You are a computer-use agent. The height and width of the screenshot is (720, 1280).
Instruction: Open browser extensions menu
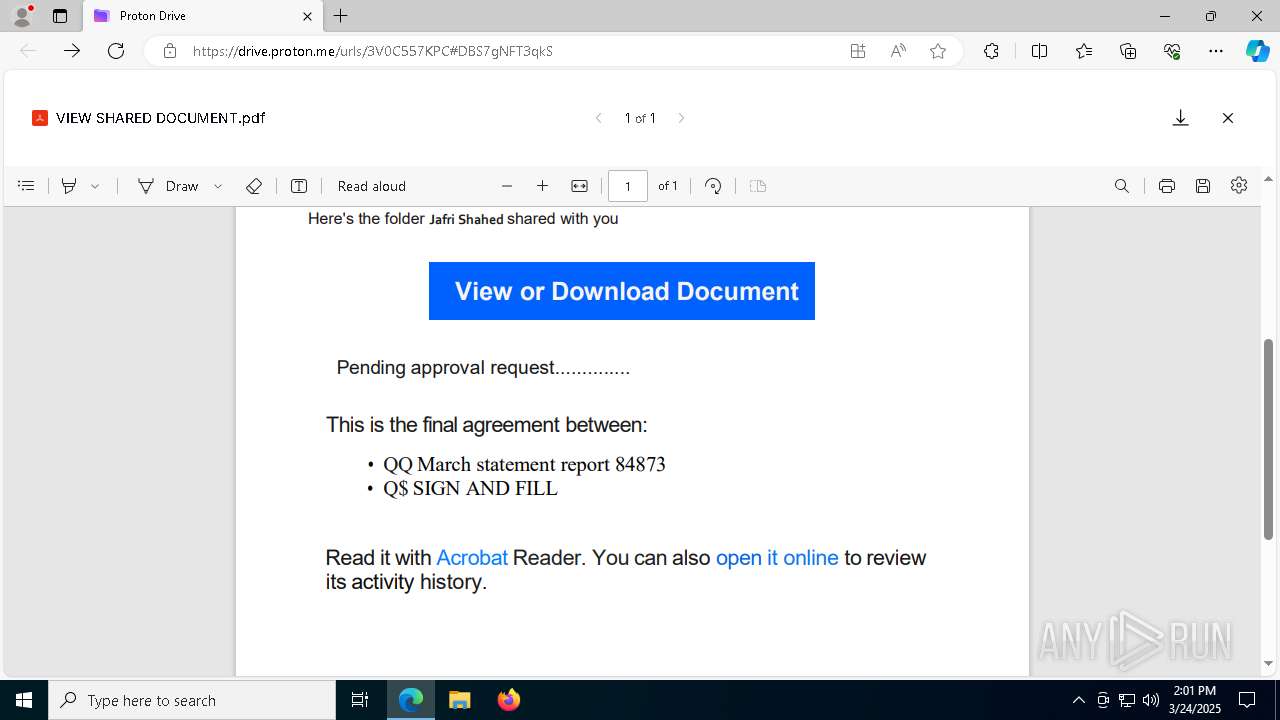[991, 51]
